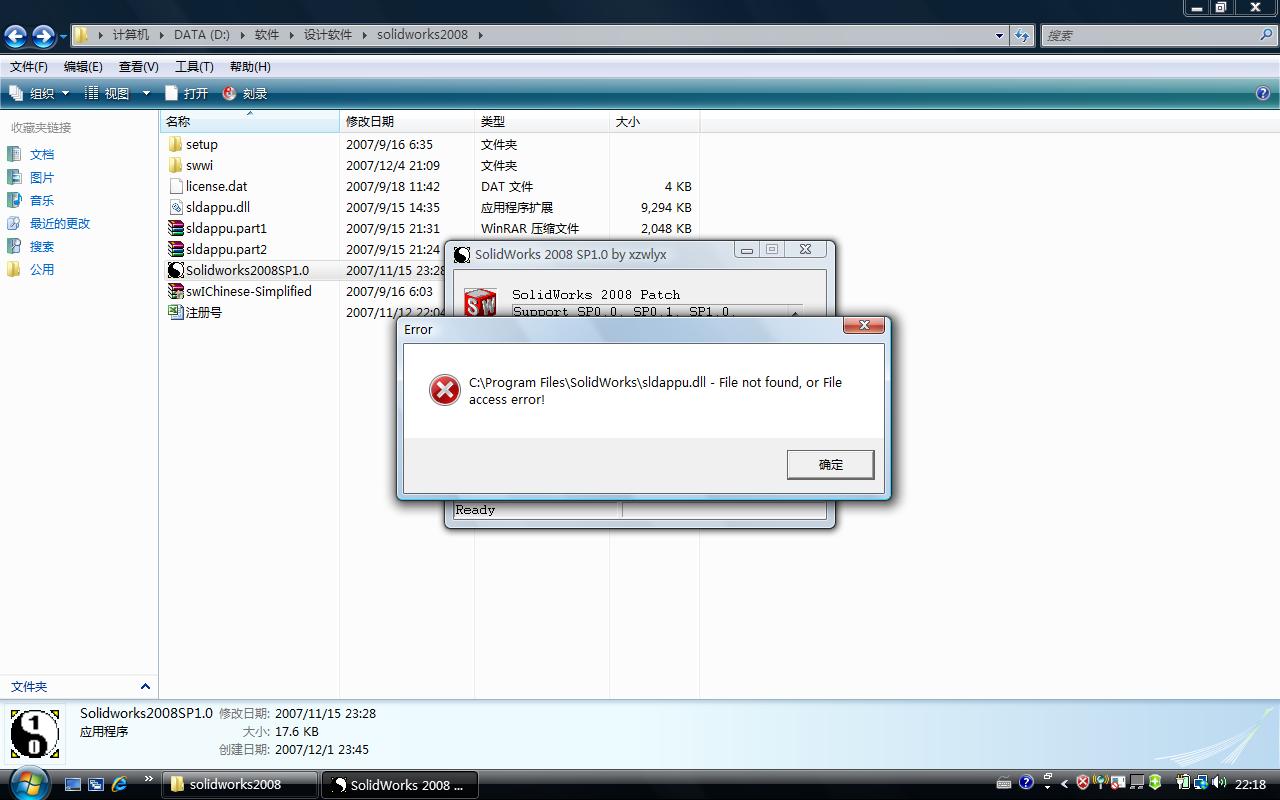
Task: Open the 搜索 searches favorite link
Action: 42,246
